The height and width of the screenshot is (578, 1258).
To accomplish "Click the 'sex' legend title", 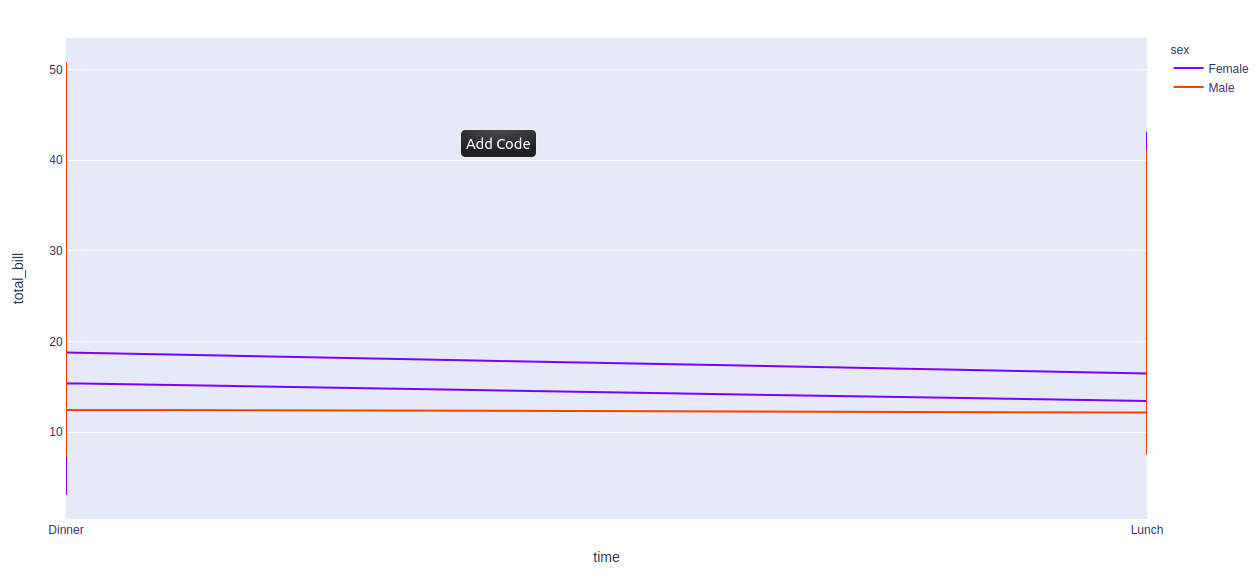I will click(1180, 49).
